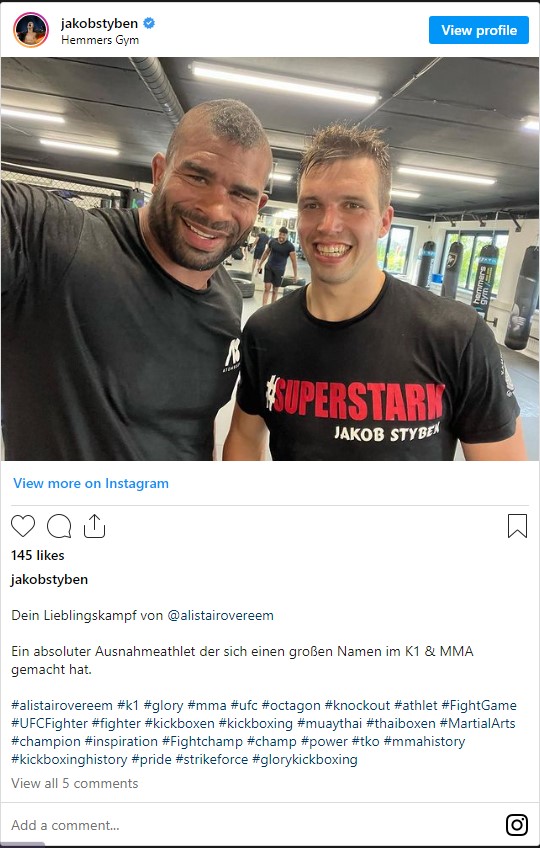Open the #glorykickboxing hashtag

coord(305,759)
